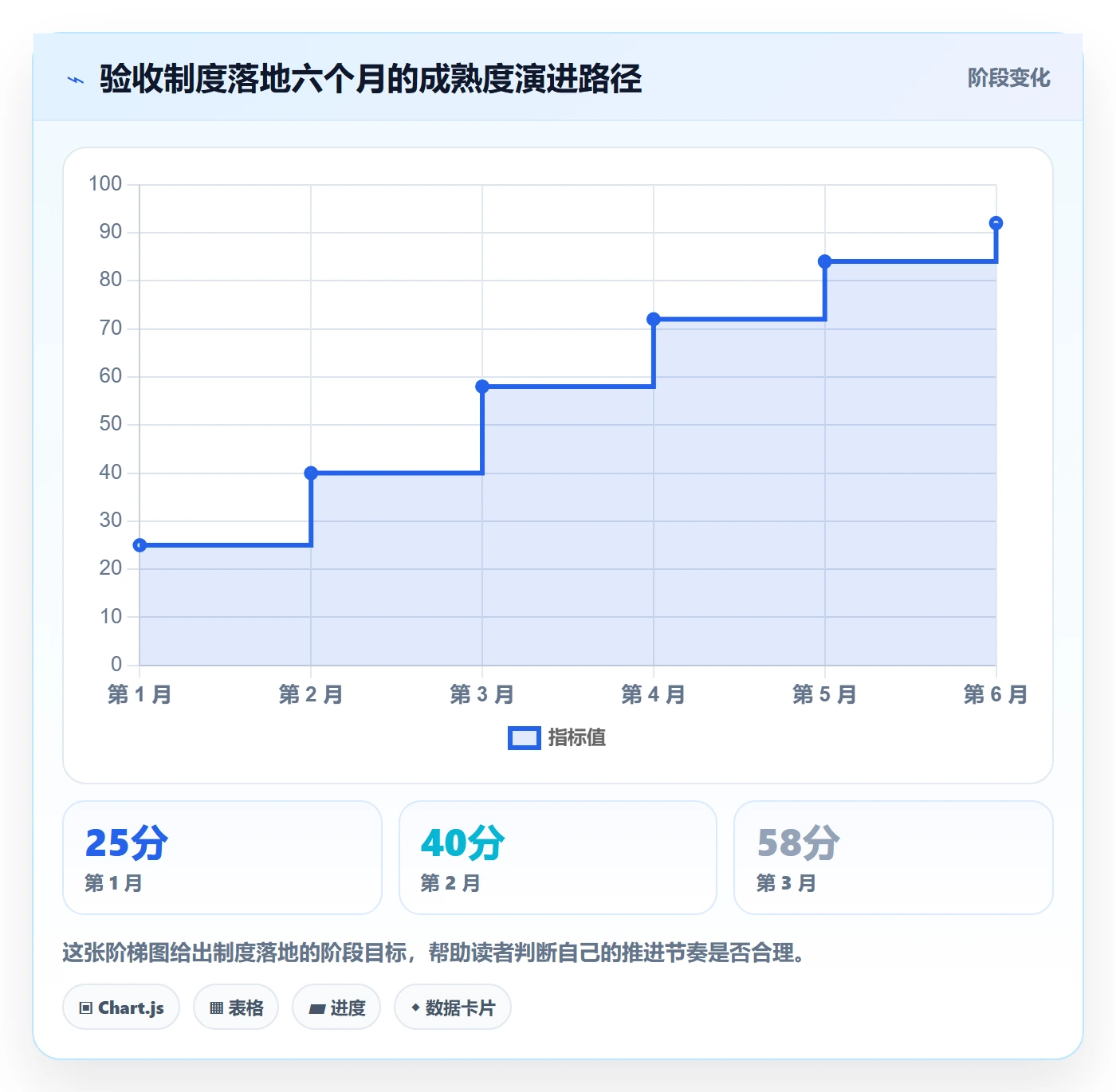The image size is (1116, 1092).
Task: Select the 第 4 月 data point at 72
Action: [654, 320]
